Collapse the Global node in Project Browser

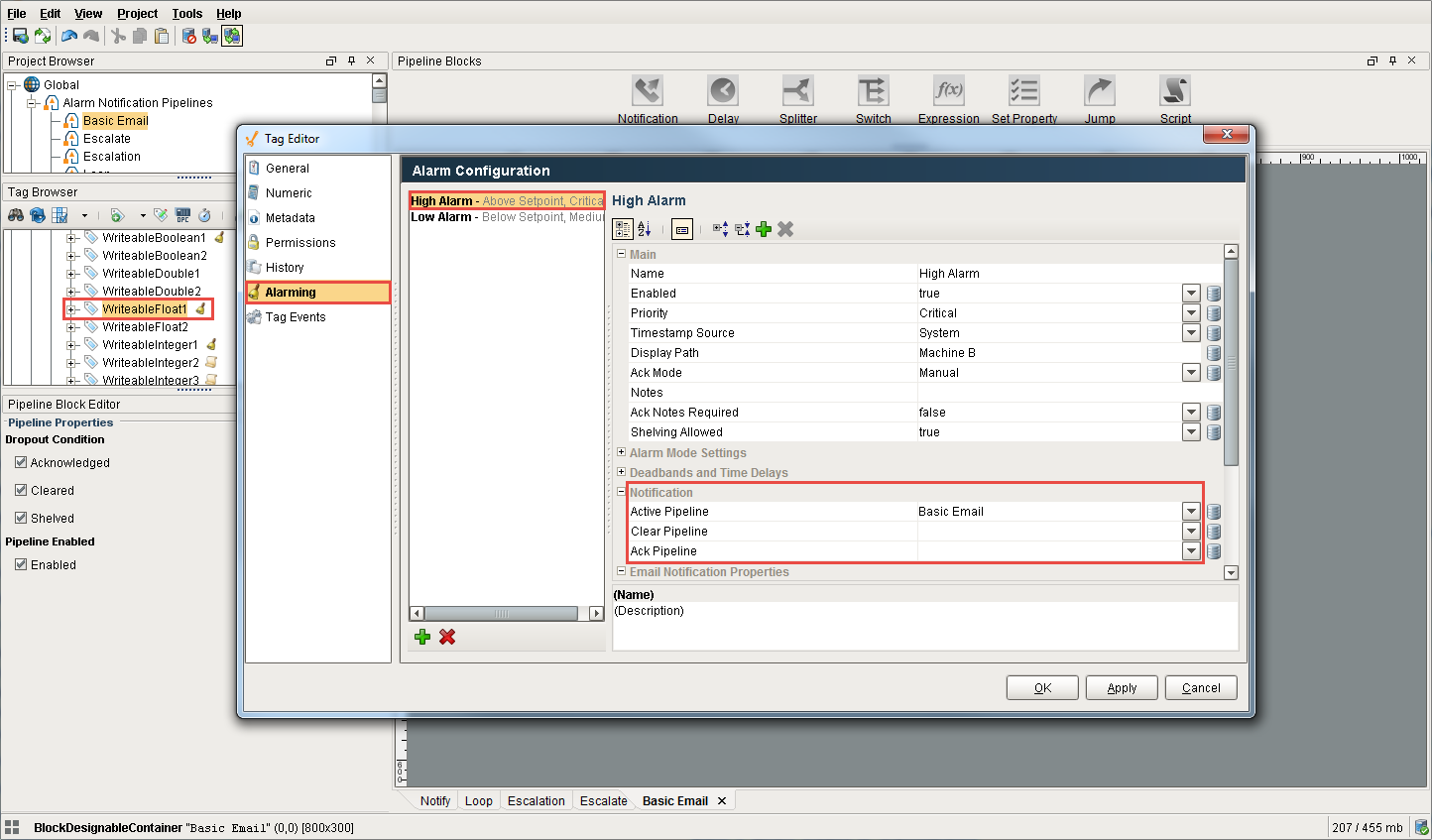click(13, 85)
